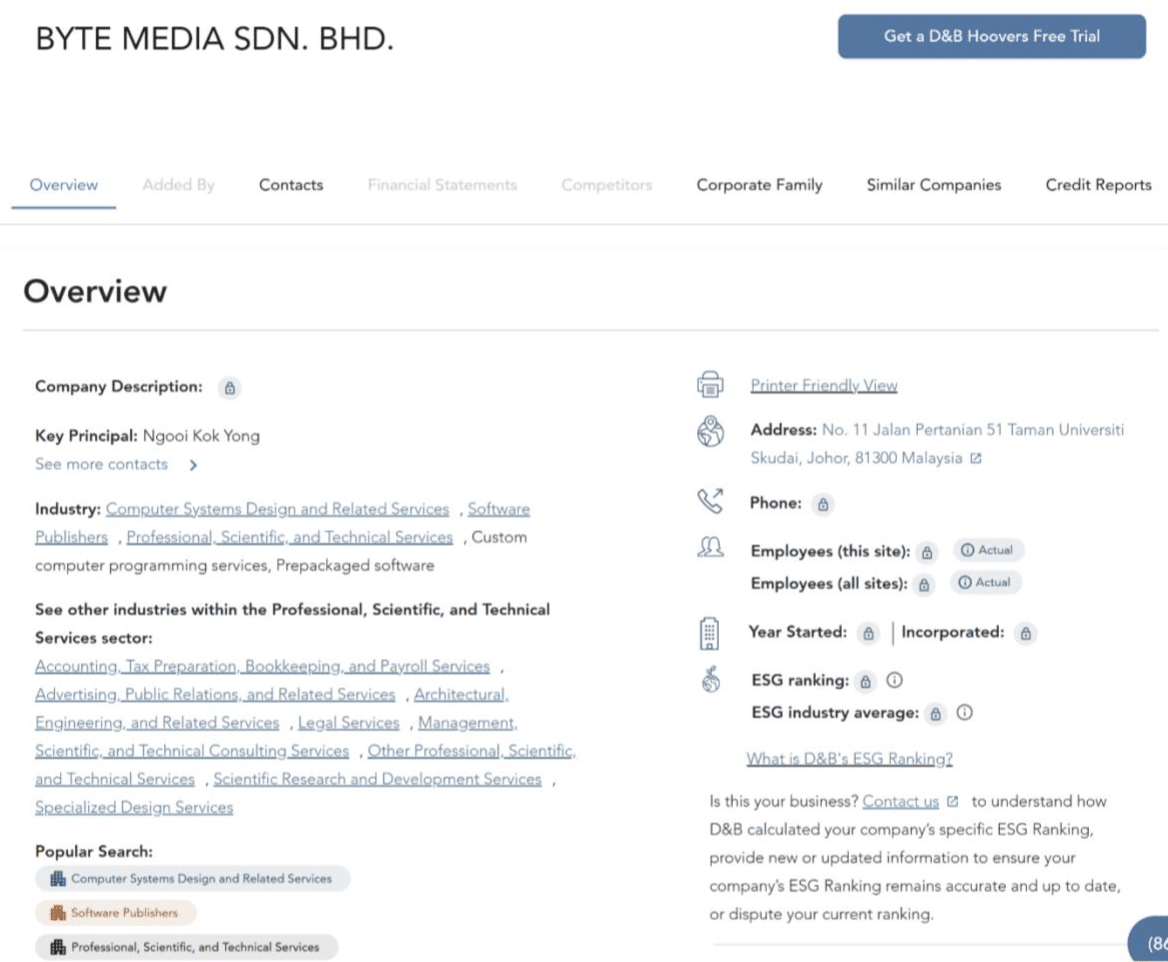Select the greyed Added By tab
This screenshot has width=1168, height=962.
click(x=178, y=185)
